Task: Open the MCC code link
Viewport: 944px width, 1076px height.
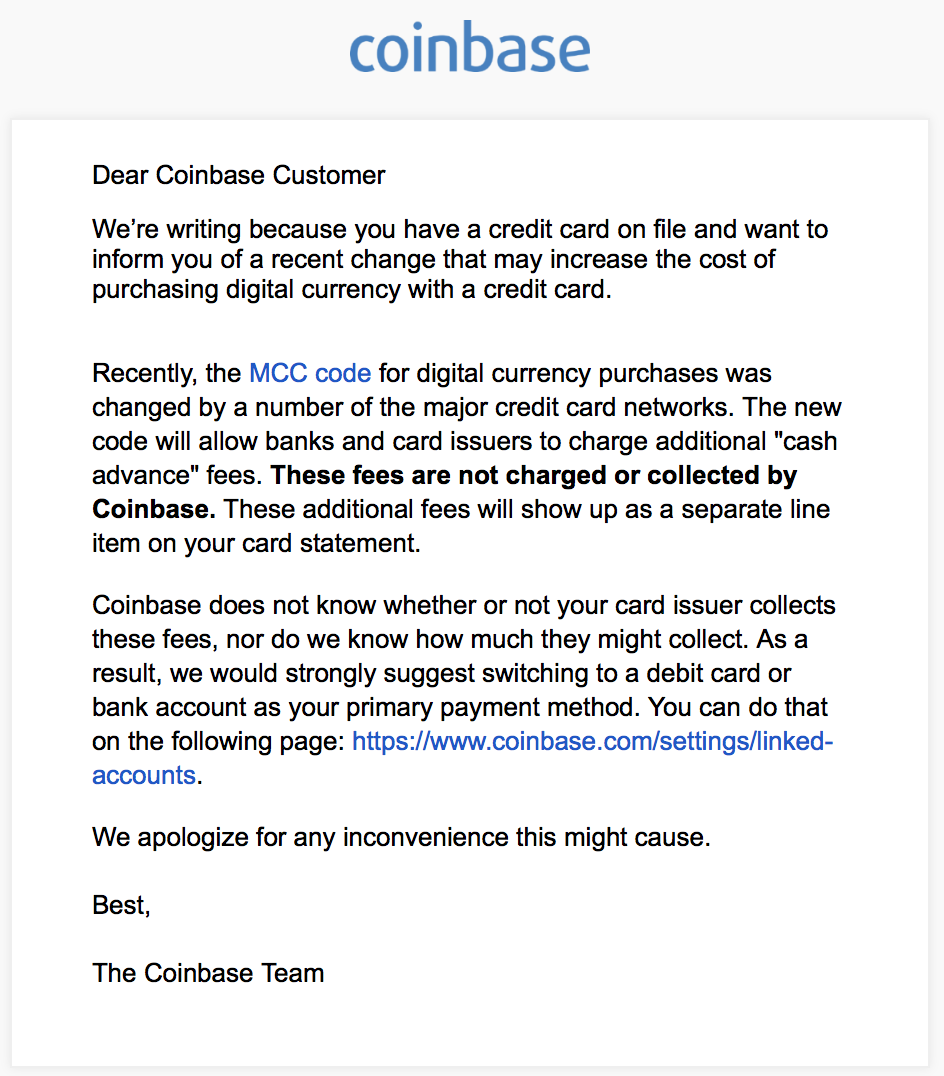Action: [310, 373]
